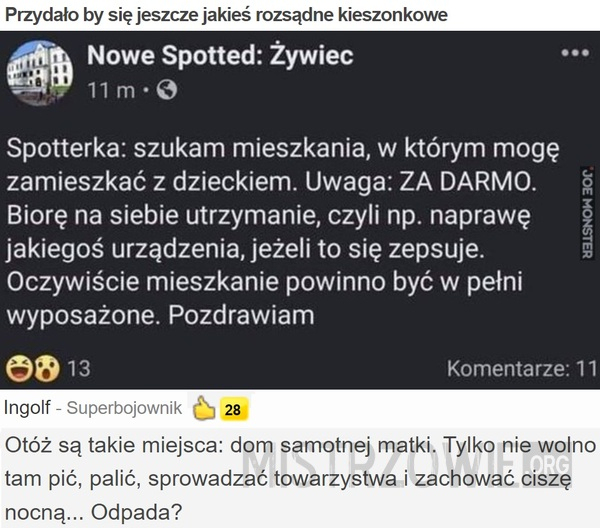
Task: Open Ingolf user profile
Action: [x=27, y=407]
